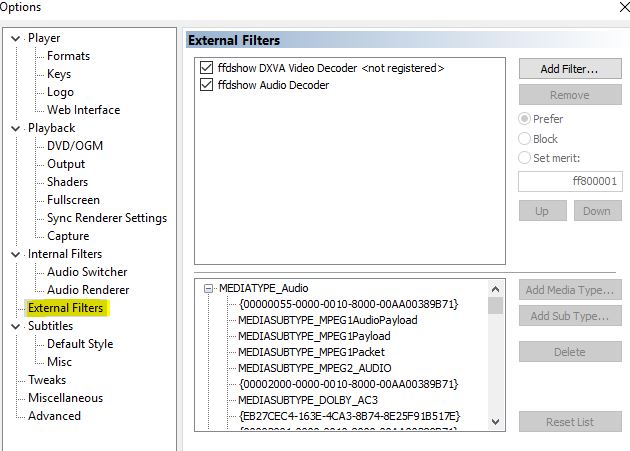The image size is (630, 451).
Task: Collapse the MEDIATYPE_Audio node
Action: [x=209, y=288]
